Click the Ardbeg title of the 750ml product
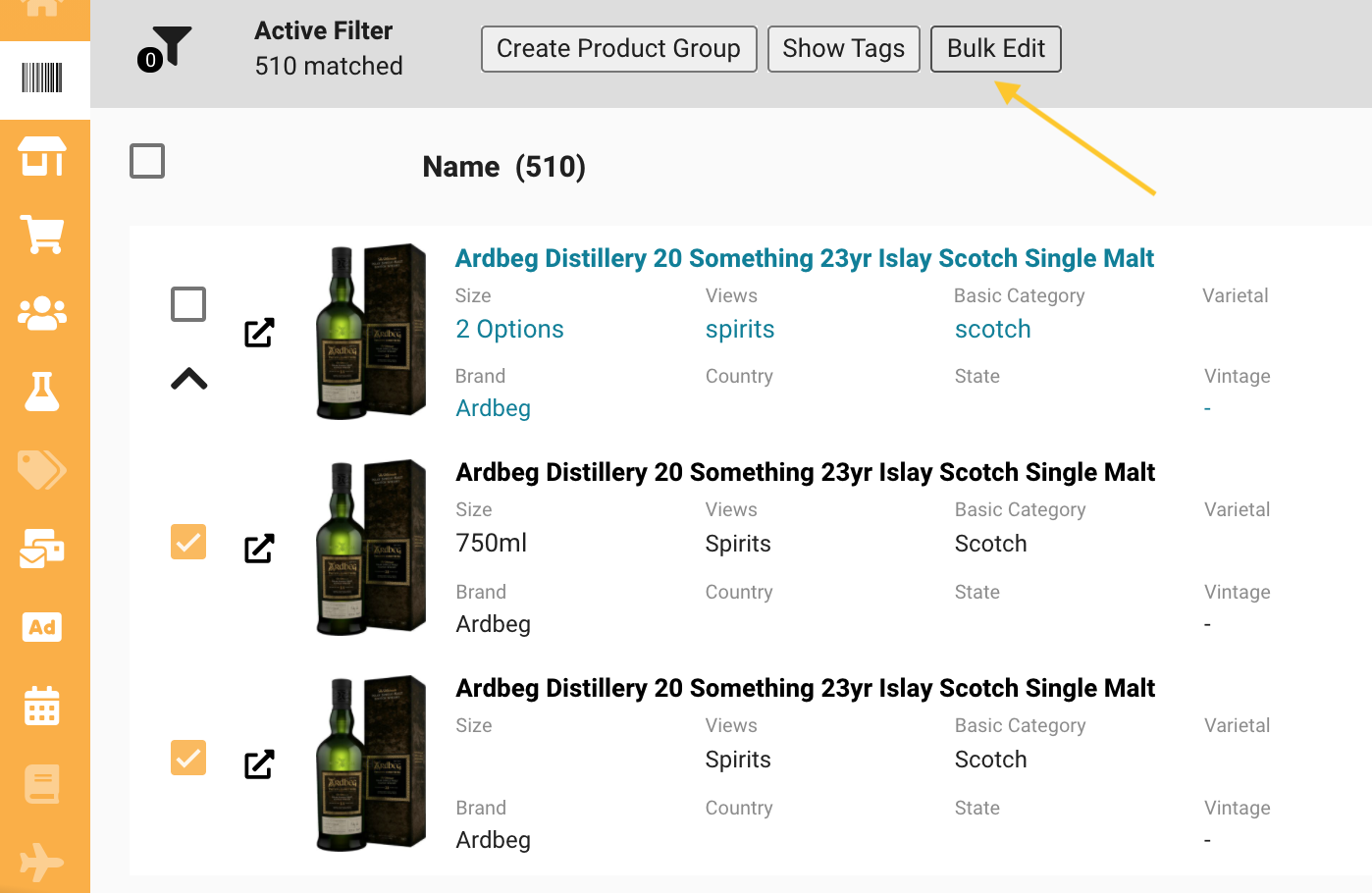The image size is (1372, 893). (x=806, y=472)
